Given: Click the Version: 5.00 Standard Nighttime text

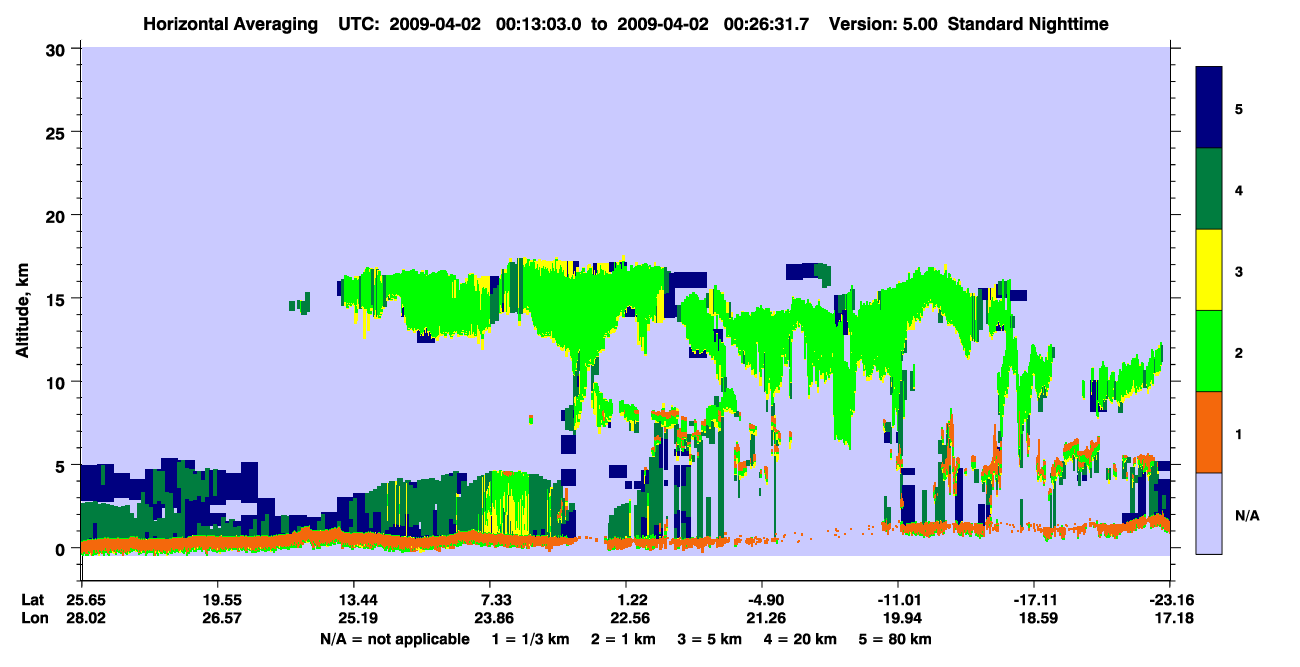Looking at the screenshot, I should pyautogui.click(x=969, y=22).
